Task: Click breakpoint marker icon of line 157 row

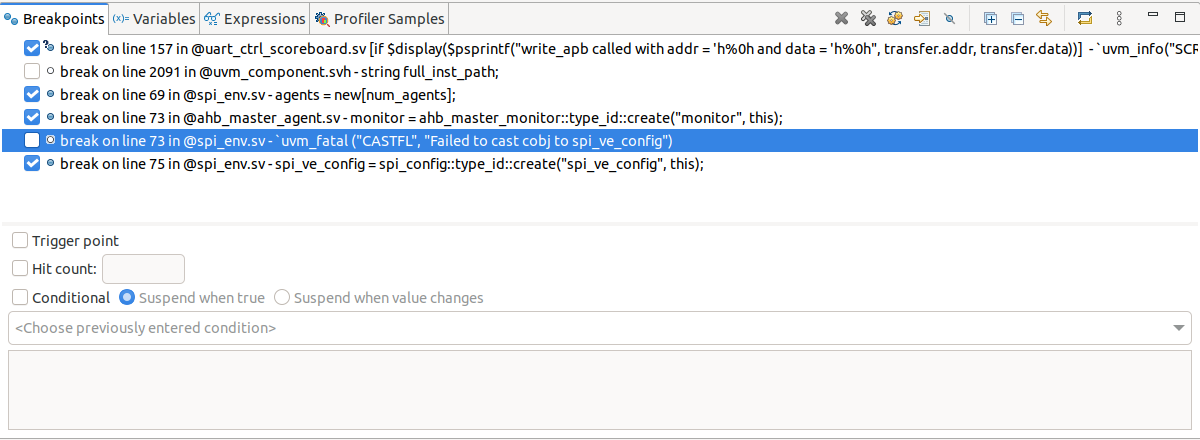Action: pyautogui.click(x=50, y=47)
